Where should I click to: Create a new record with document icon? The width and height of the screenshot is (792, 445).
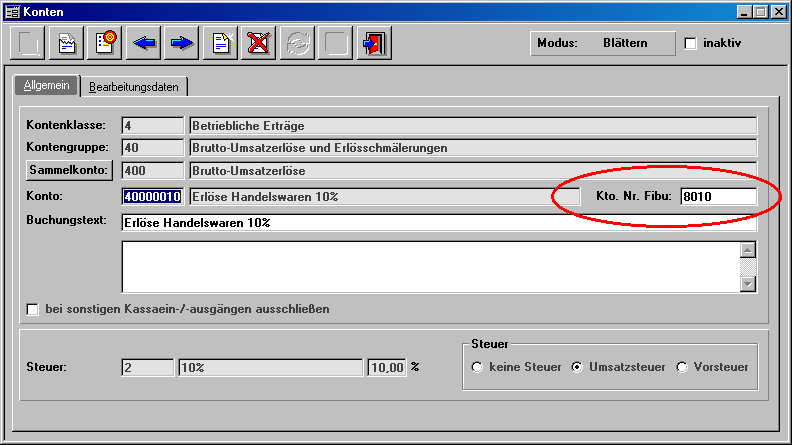[221, 44]
